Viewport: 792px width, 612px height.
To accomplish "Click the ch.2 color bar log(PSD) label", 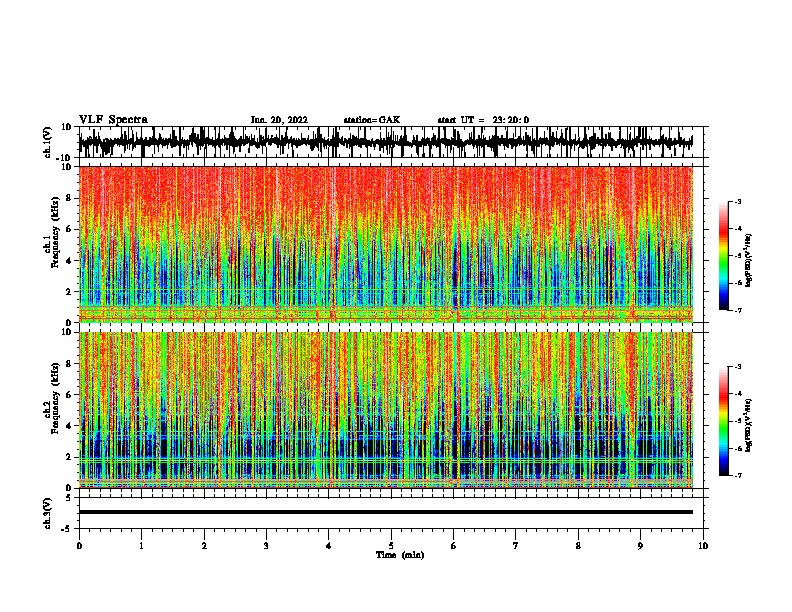I will pos(749,425).
